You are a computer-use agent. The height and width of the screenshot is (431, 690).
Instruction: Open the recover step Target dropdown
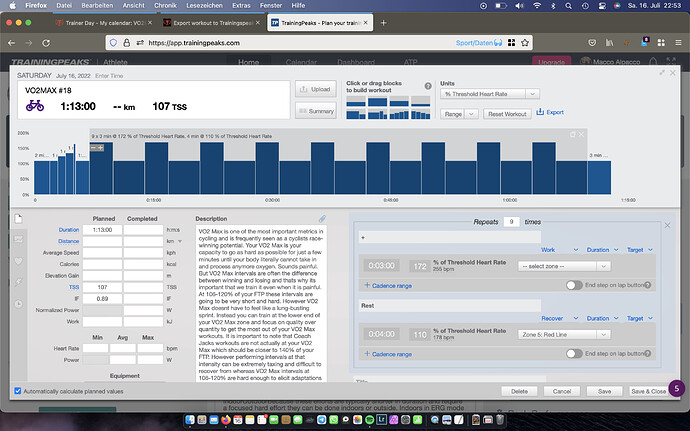point(639,318)
